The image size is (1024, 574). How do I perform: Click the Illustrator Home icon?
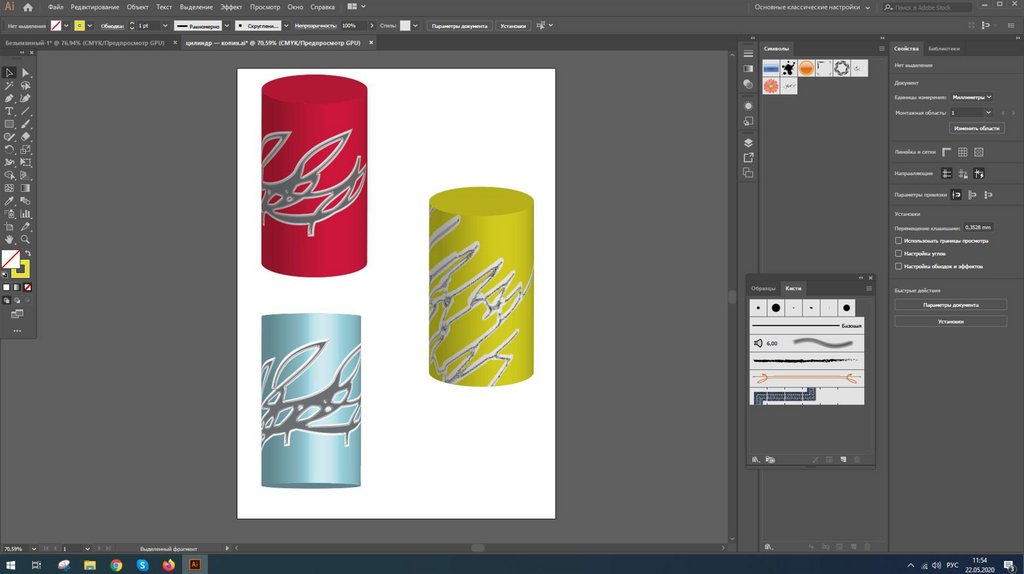coord(28,7)
